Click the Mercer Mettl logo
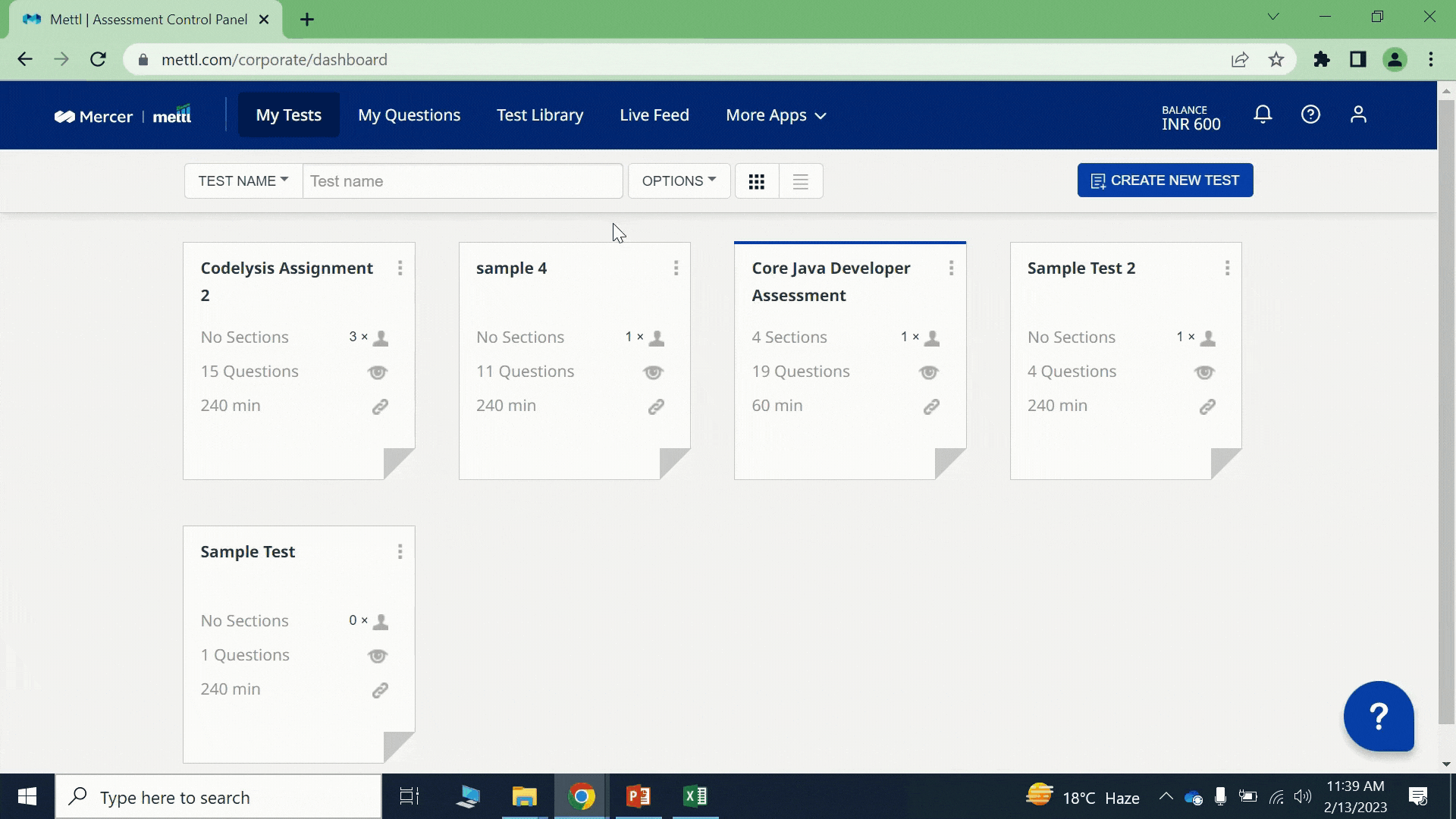This screenshot has height=819, width=1456. click(123, 115)
